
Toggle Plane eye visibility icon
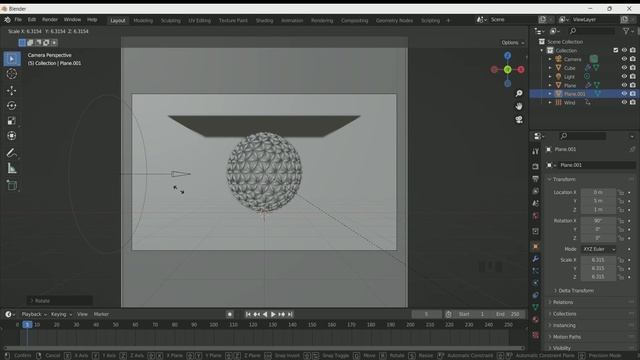click(x=624, y=85)
